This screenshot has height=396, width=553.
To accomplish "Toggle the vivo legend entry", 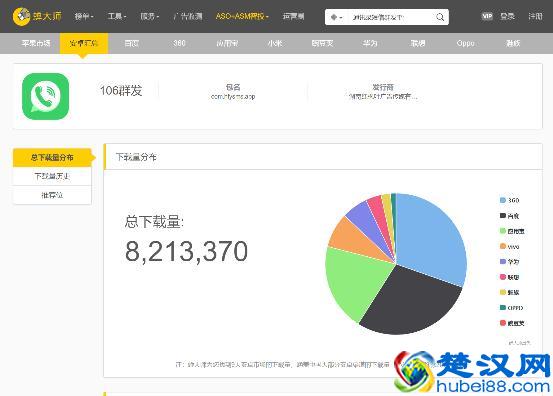I will click(x=510, y=246).
